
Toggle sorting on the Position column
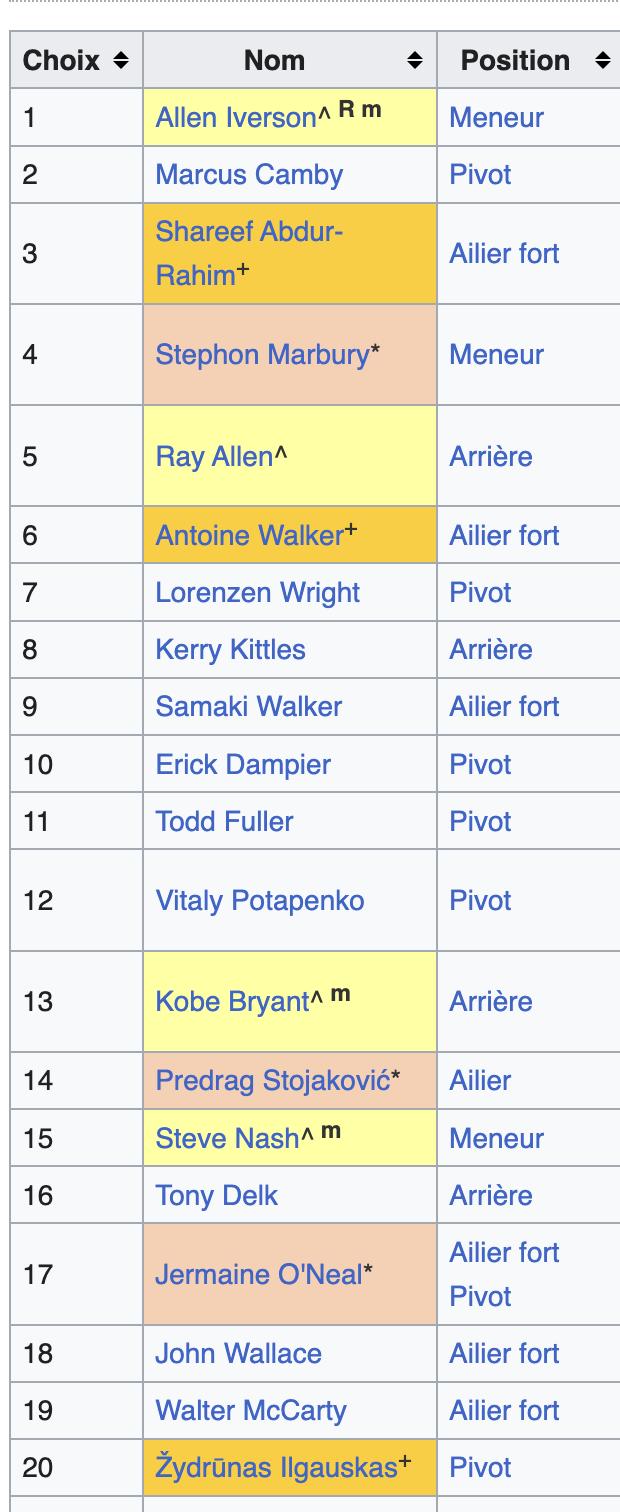[x=602, y=61]
